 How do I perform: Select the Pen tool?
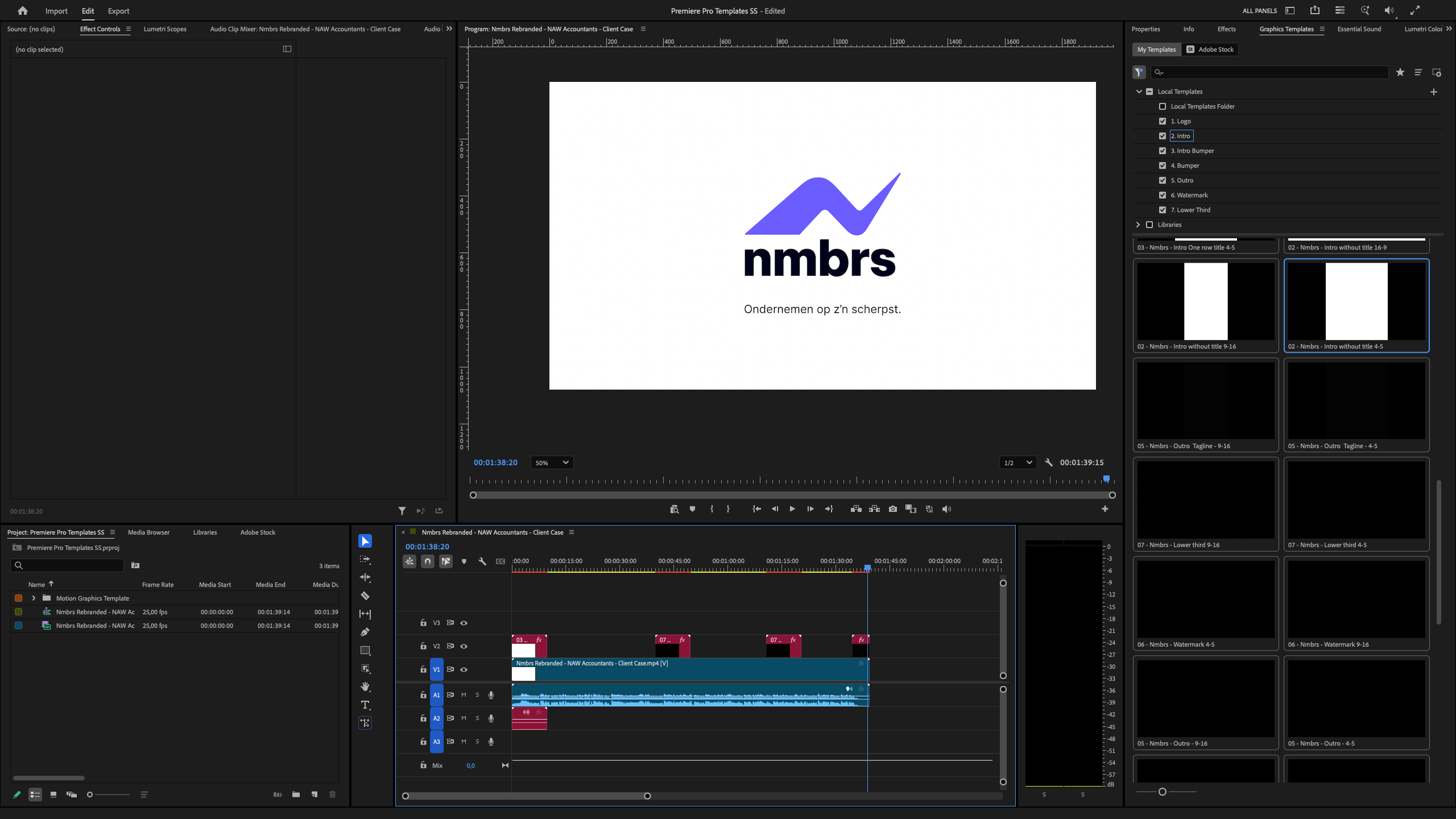[x=365, y=632]
